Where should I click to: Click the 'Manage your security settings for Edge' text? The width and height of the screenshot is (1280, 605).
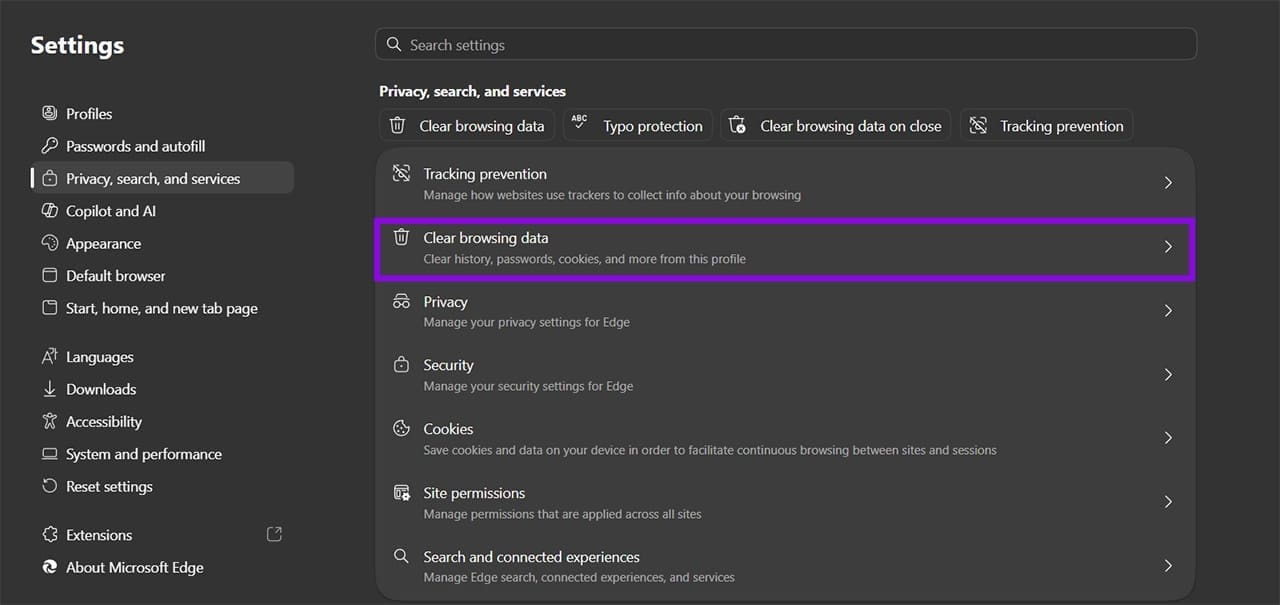[528, 386]
